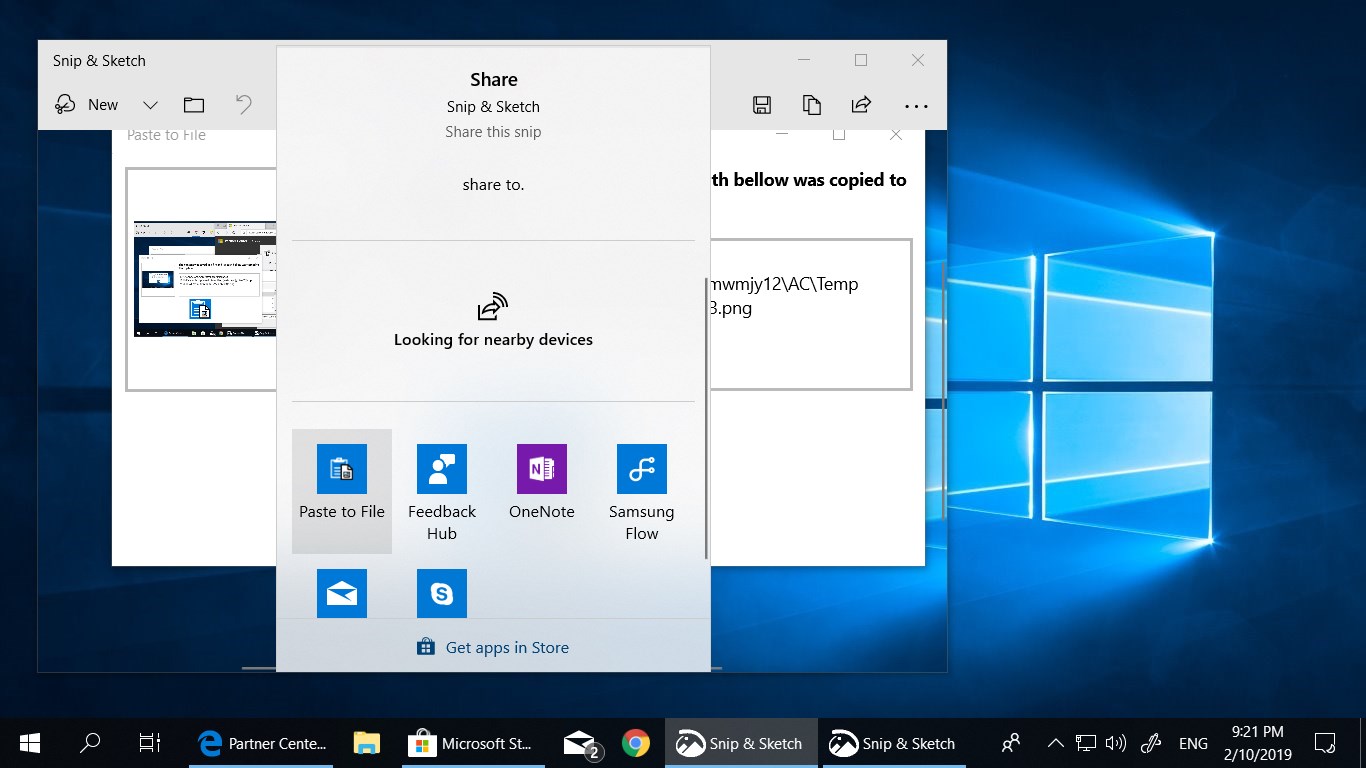The image size is (1366, 768).
Task: Open the See more ellipsis menu
Action: (916, 105)
